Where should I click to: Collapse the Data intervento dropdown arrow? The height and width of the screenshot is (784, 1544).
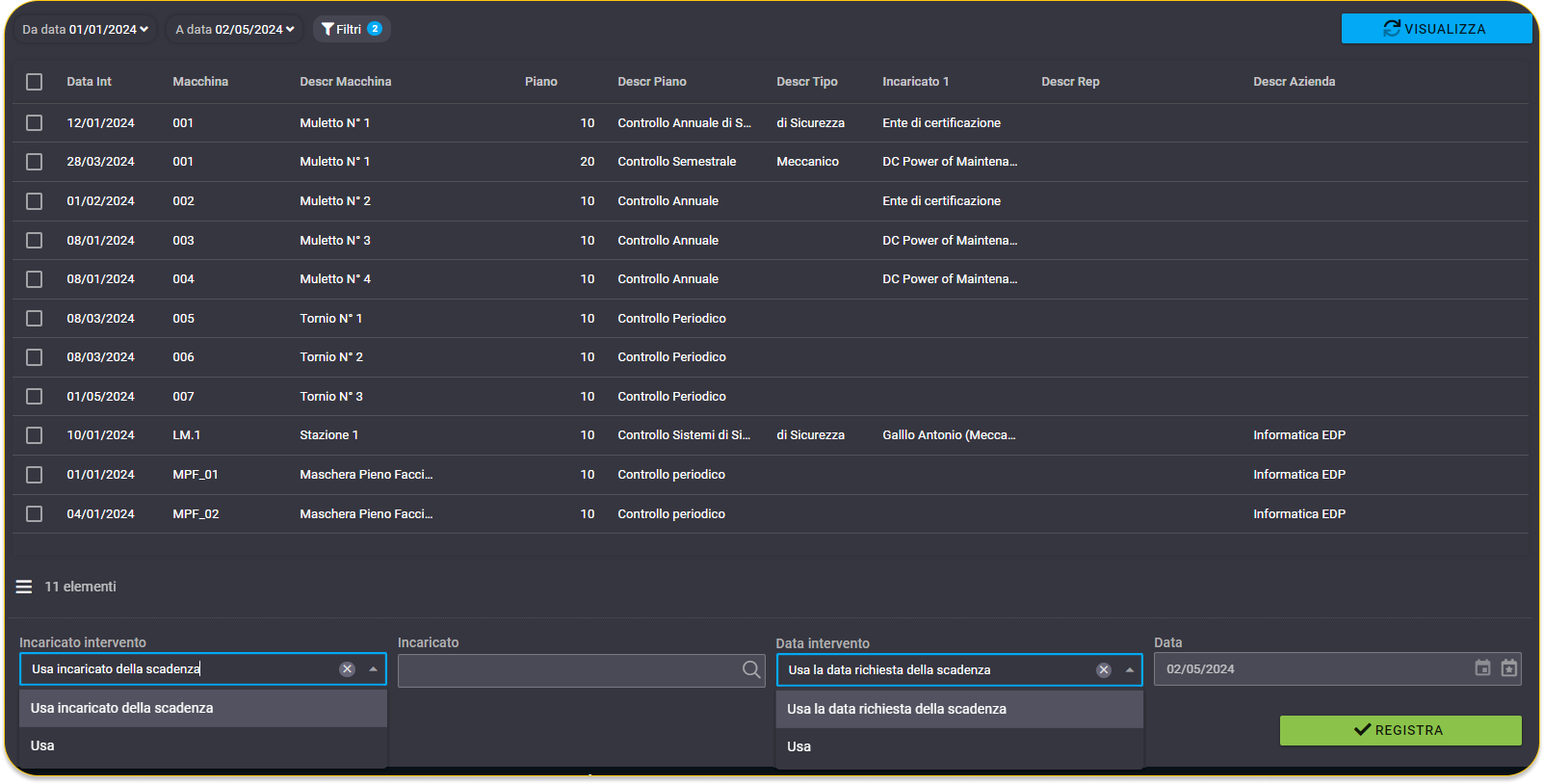tap(1130, 670)
